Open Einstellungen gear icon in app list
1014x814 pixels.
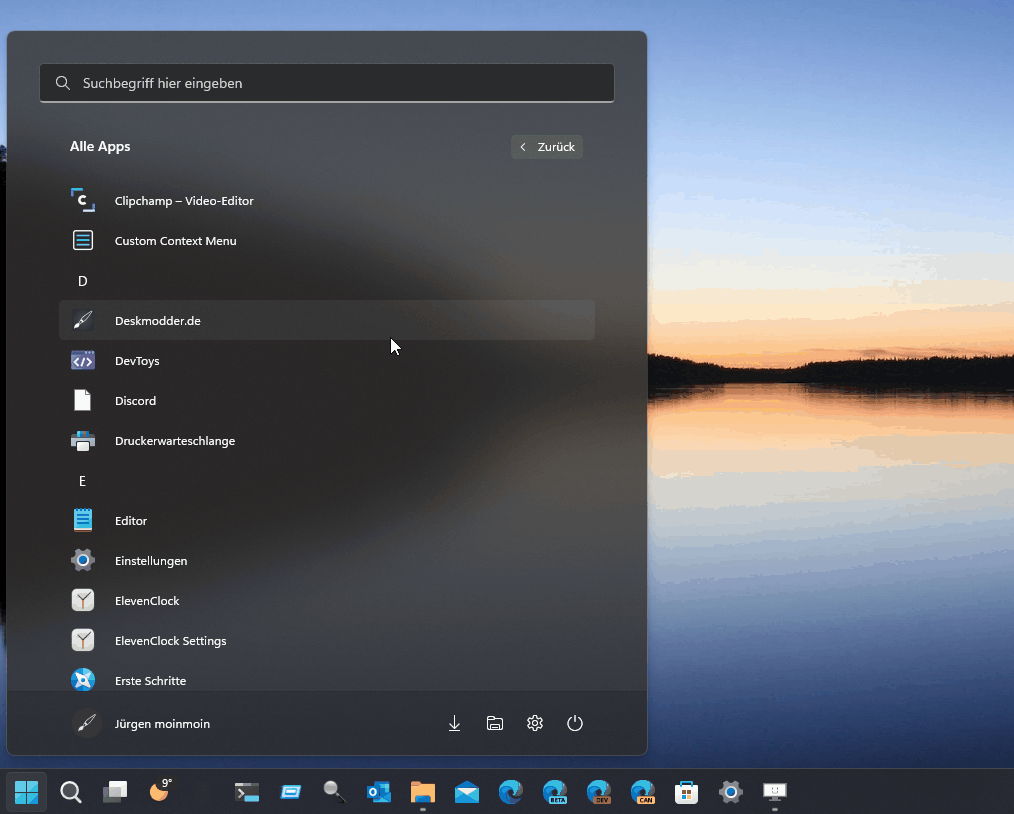pos(83,561)
